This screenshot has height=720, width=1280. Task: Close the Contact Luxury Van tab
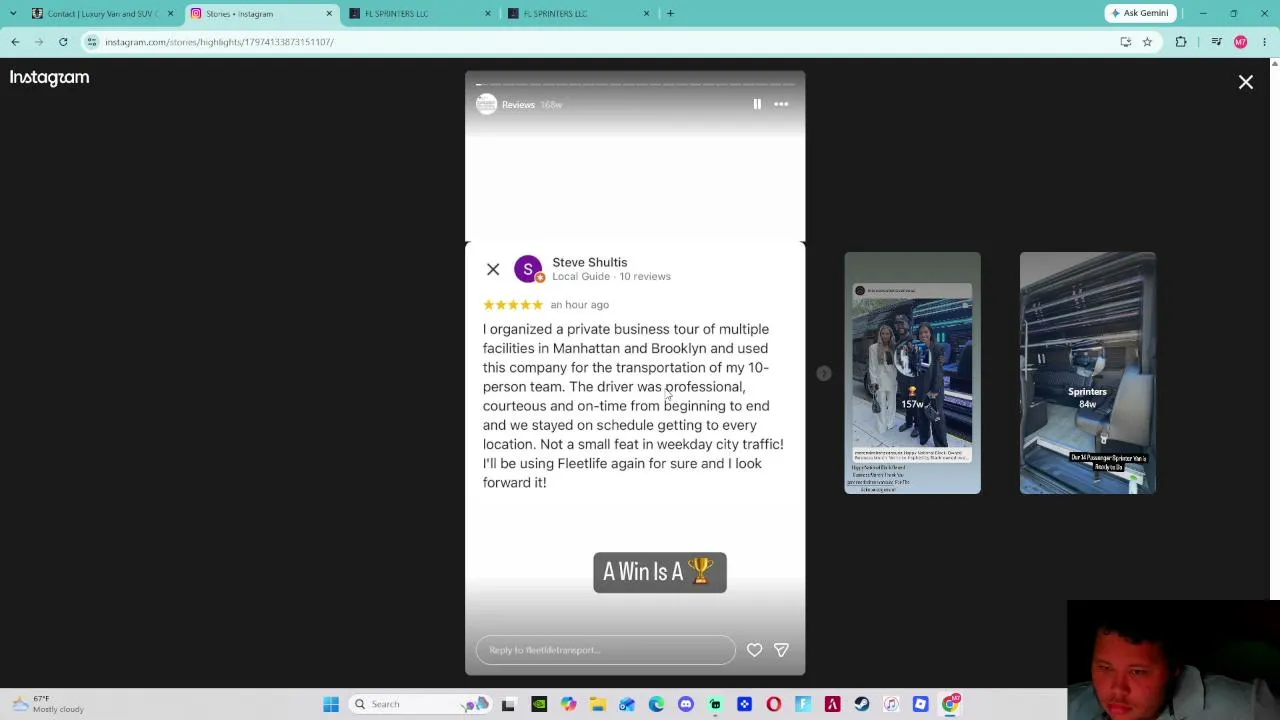point(170,14)
